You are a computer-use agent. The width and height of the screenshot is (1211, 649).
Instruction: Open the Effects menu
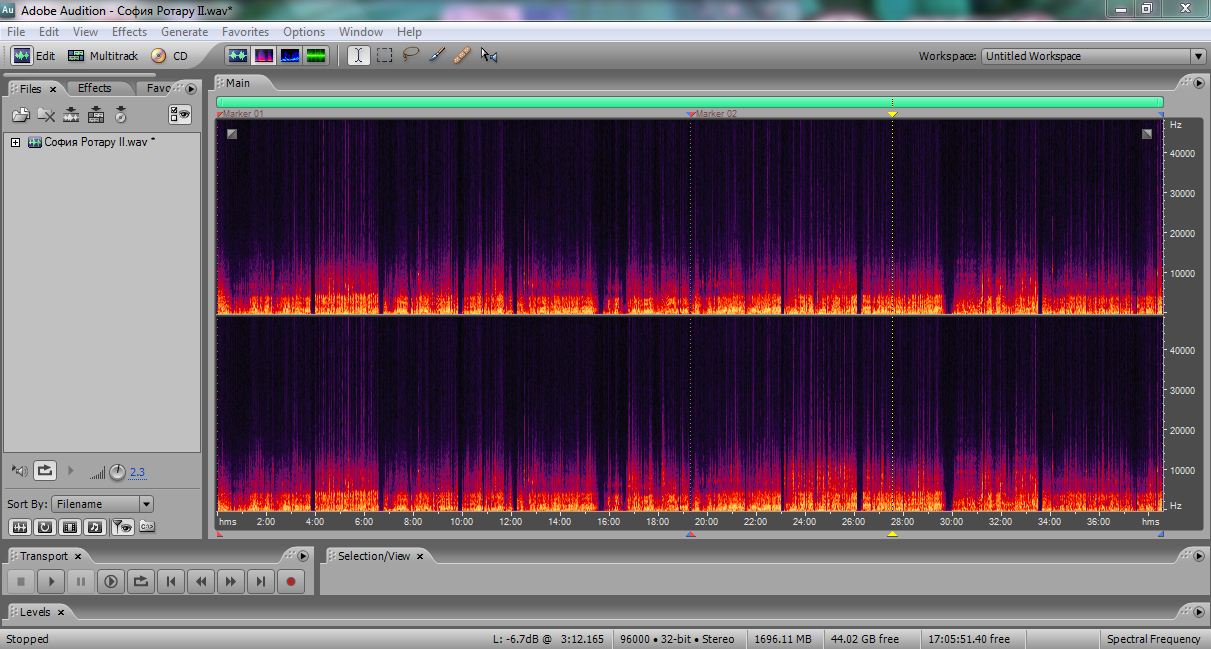(129, 32)
